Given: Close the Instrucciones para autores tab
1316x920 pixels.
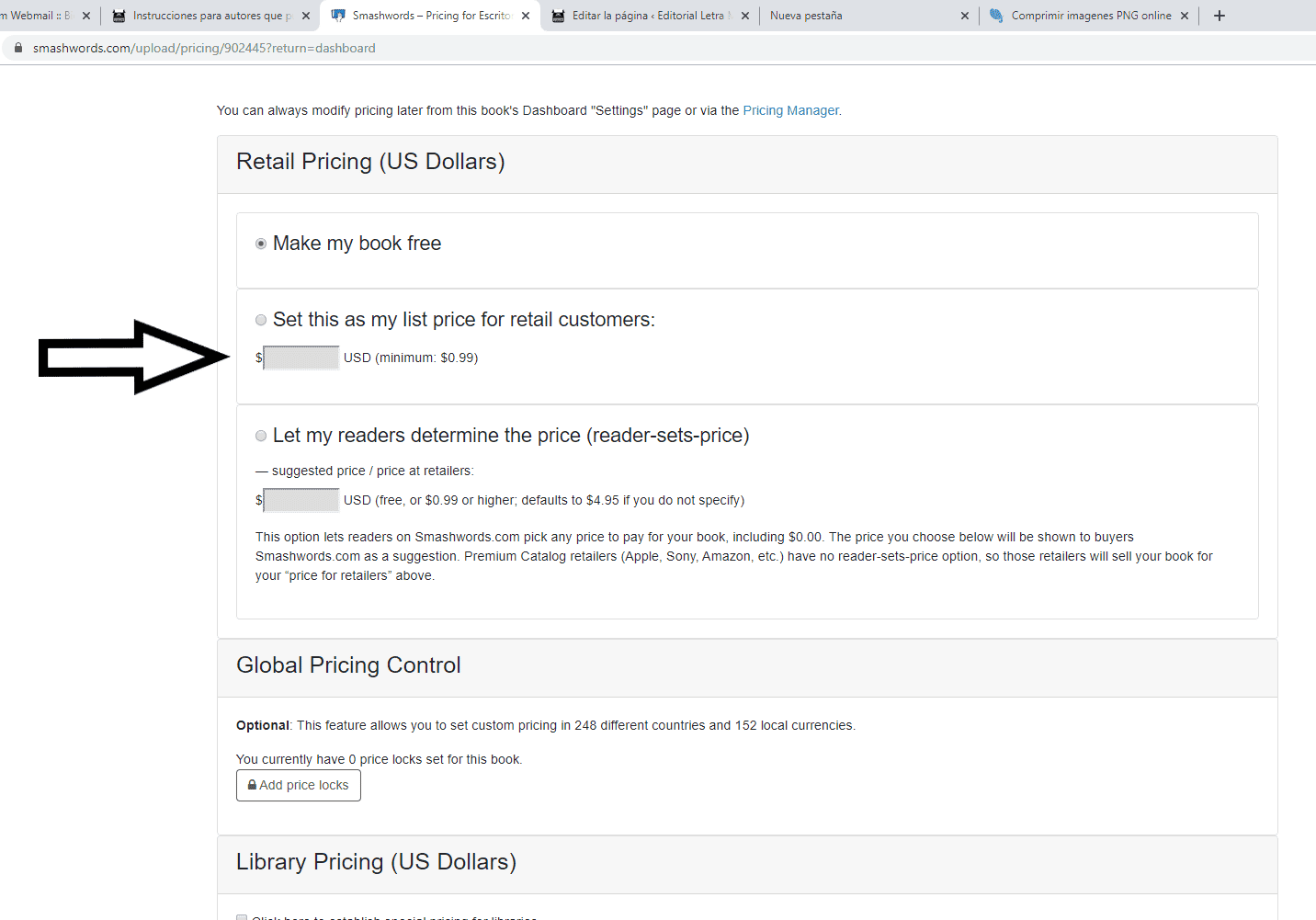Looking at the screenshot, I should [x=306, y=16].
